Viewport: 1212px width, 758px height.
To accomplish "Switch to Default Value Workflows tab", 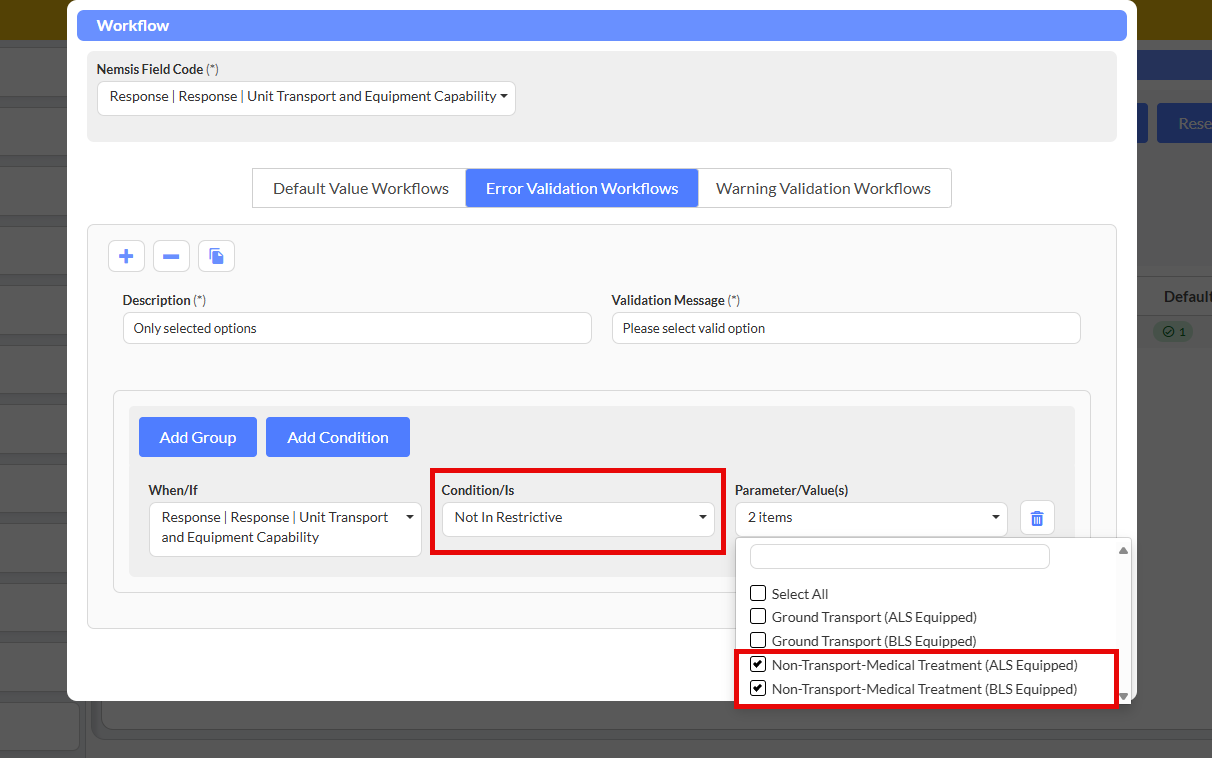I will click(360, 188).
